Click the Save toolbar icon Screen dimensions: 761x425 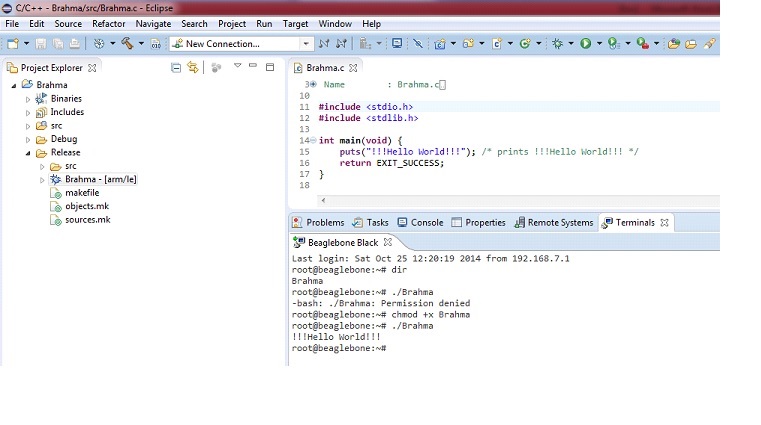tap(41, 44)
